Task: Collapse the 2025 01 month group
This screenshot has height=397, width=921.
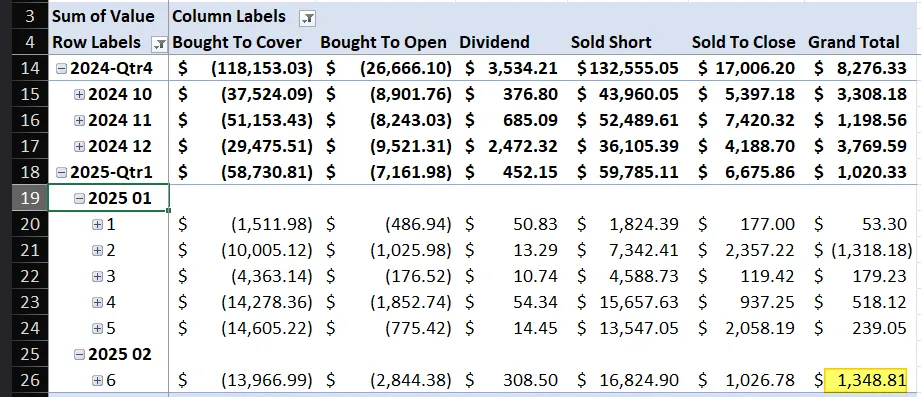Action: 79,198
